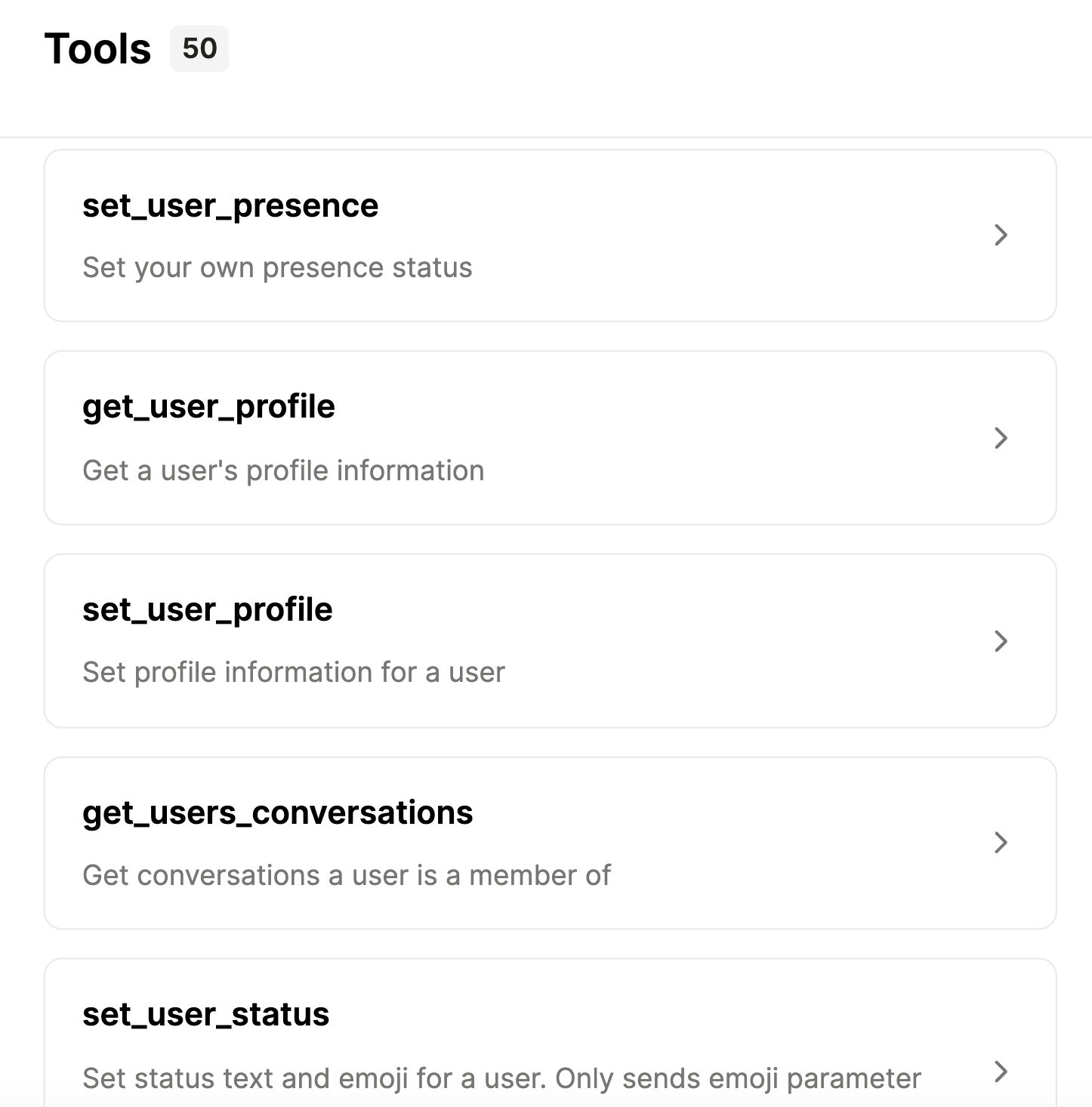
Task: Expand the get_user_profile chevron arrow
Action: tap(1001, 438)
